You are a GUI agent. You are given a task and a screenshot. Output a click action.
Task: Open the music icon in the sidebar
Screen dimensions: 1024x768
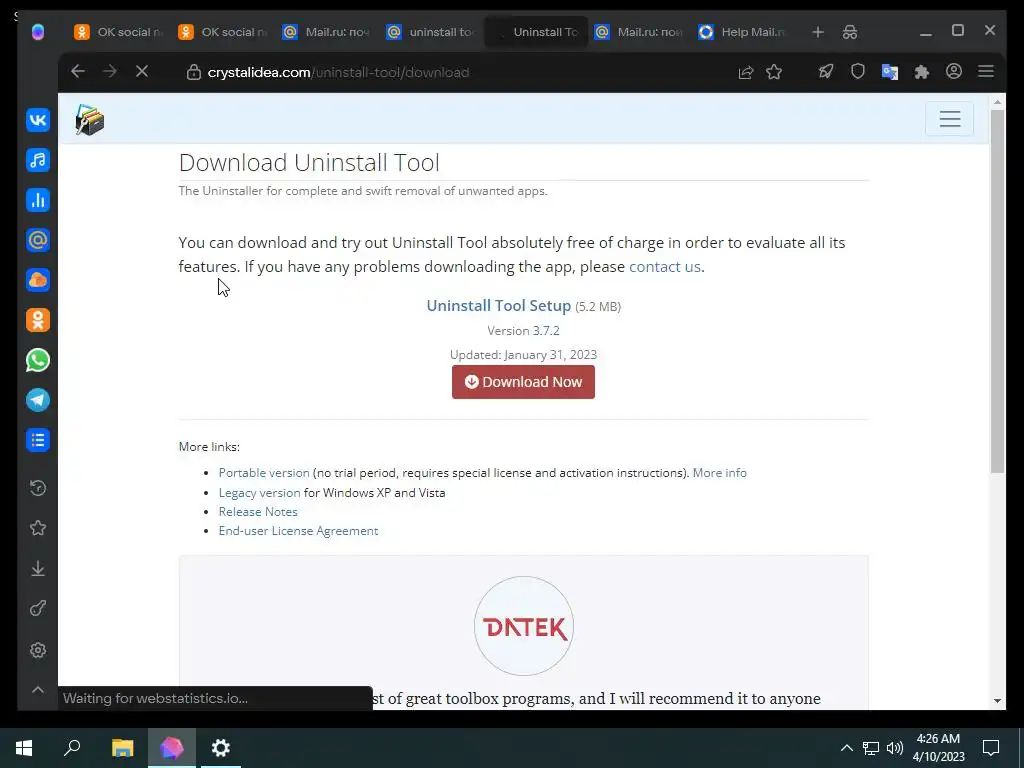click(x=38, y=160)
